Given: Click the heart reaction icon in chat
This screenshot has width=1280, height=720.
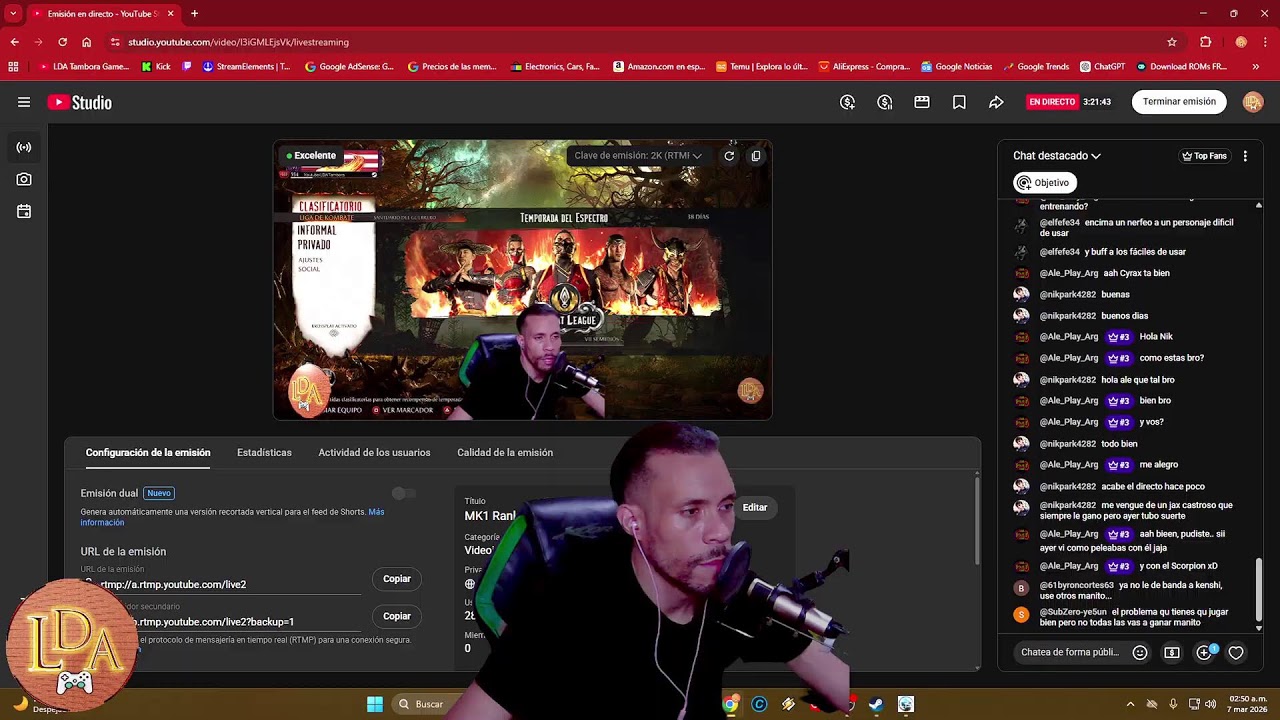Looking at the screenshot, I should point(1236,652).
